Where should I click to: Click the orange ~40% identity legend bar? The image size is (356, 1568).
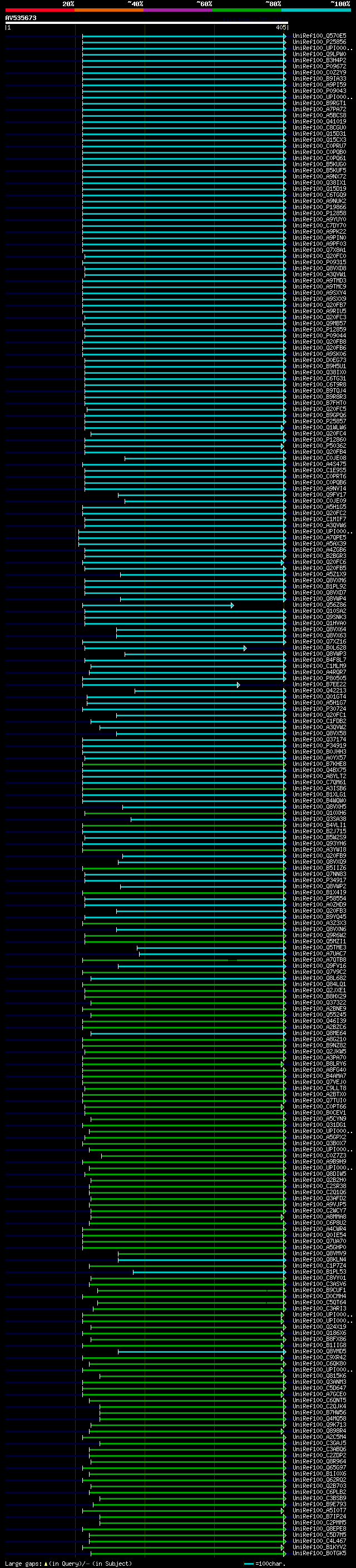pyautogui.click(x=109, y=10)
